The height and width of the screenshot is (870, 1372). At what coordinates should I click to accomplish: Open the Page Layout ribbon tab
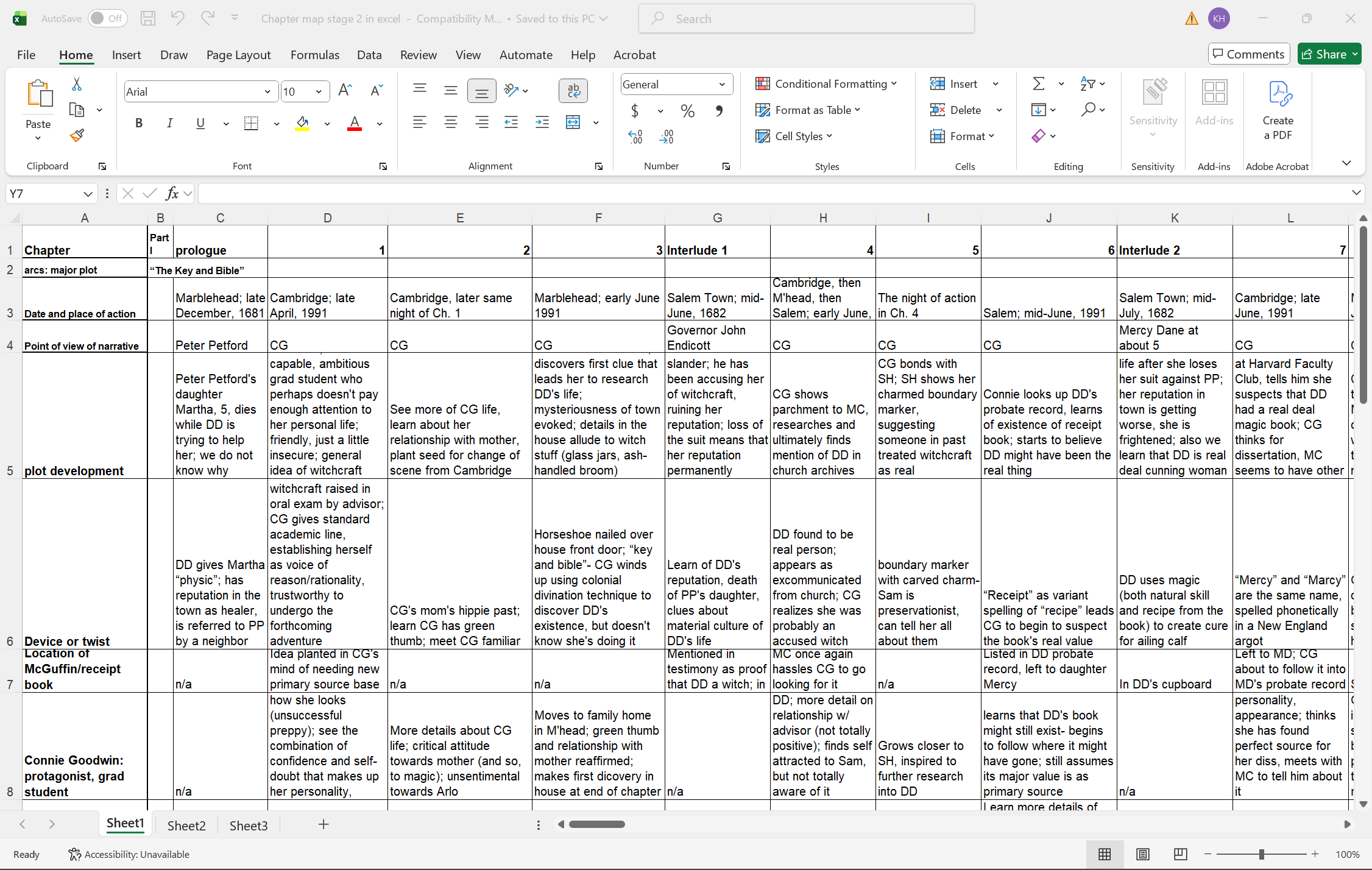click(238, 55)
